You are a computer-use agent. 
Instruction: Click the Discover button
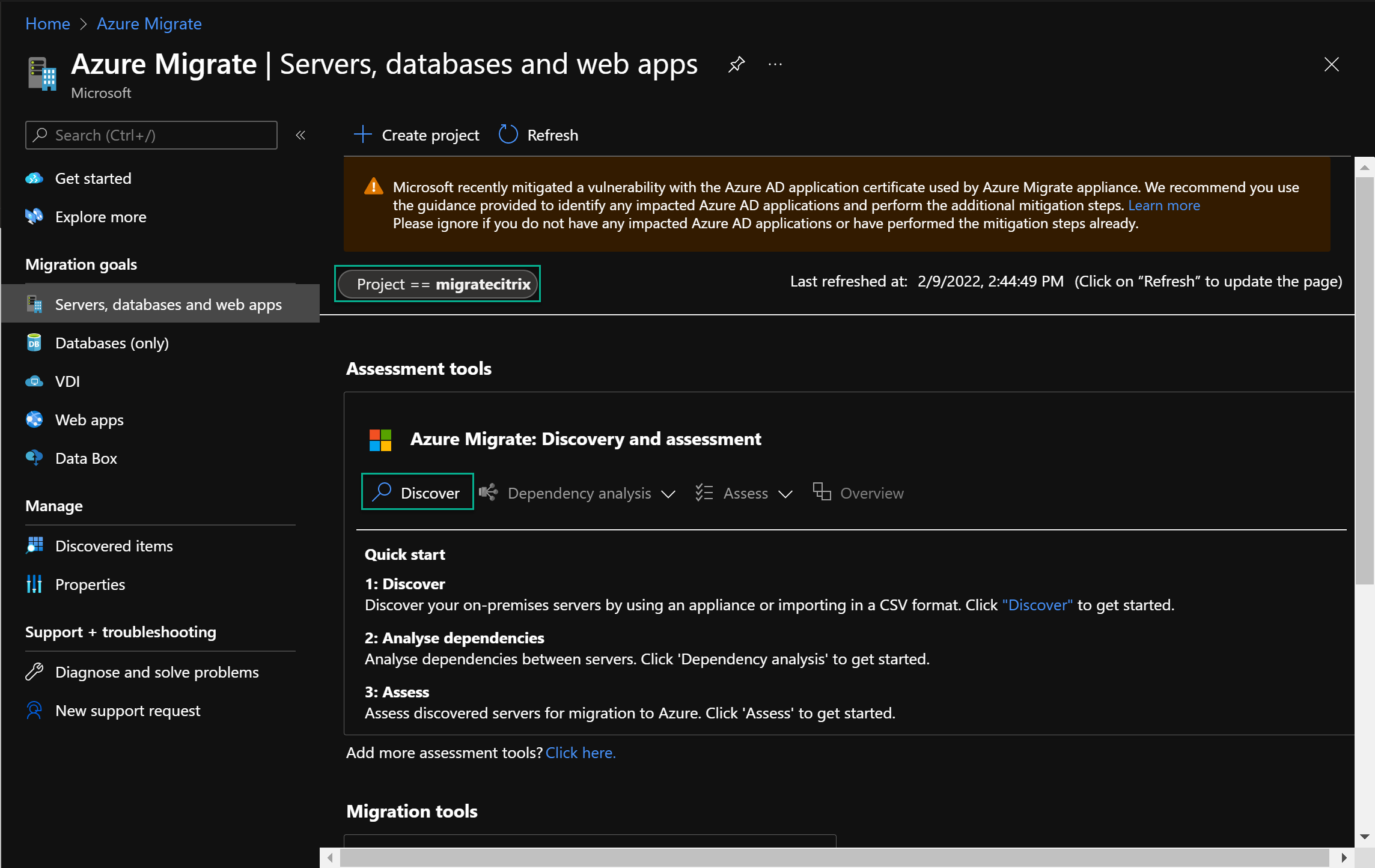click(417, 492)
